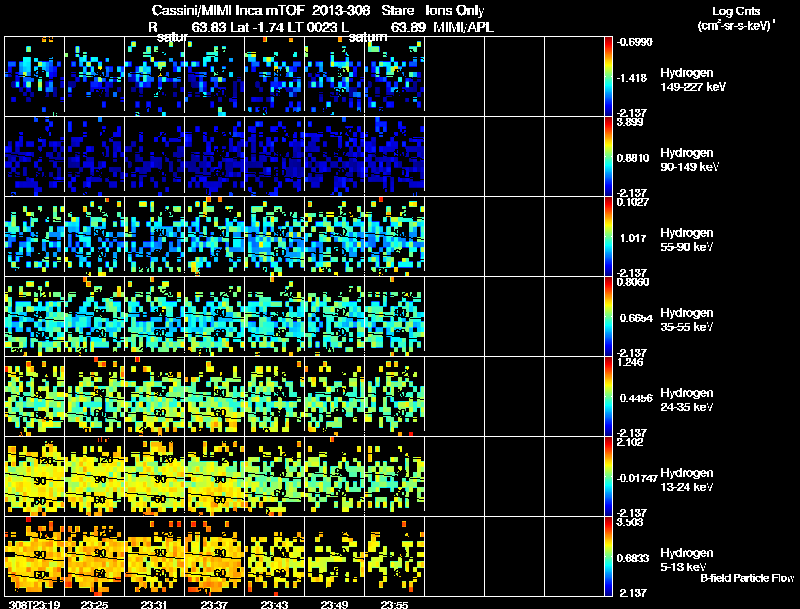800x609 pixels.
Task: Click the Hydrogen 149-227 keV color bar
Action: (x=608, y=77)
